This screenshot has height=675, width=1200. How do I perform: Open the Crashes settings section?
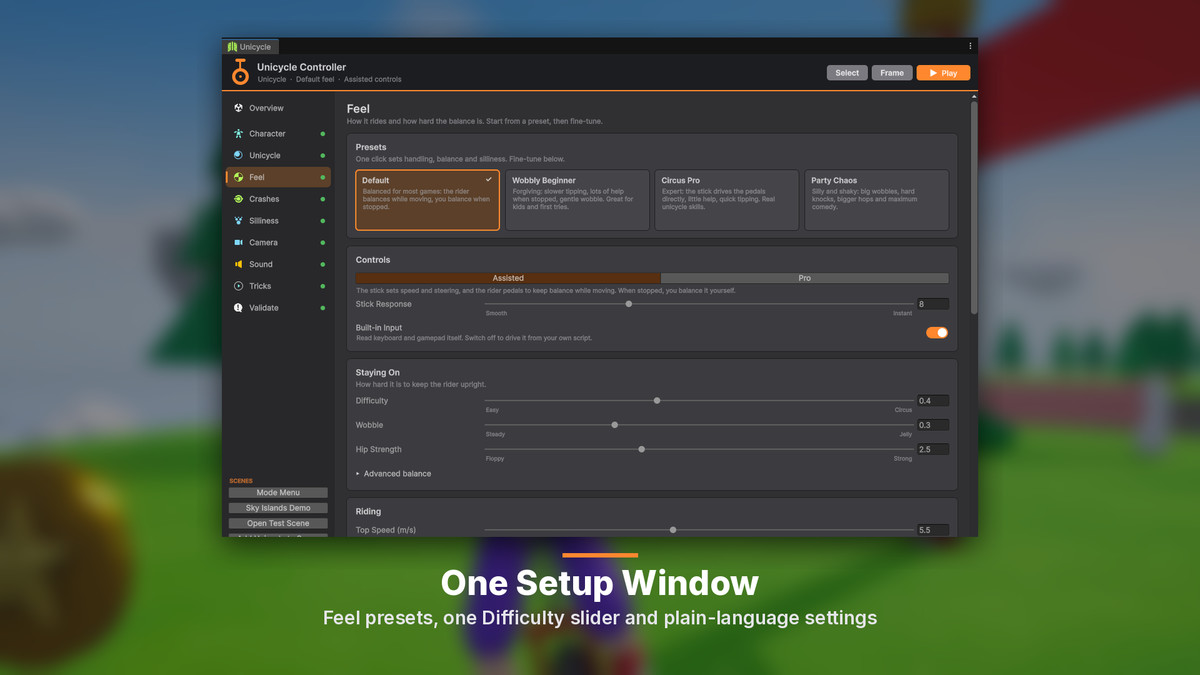(277, 199)
